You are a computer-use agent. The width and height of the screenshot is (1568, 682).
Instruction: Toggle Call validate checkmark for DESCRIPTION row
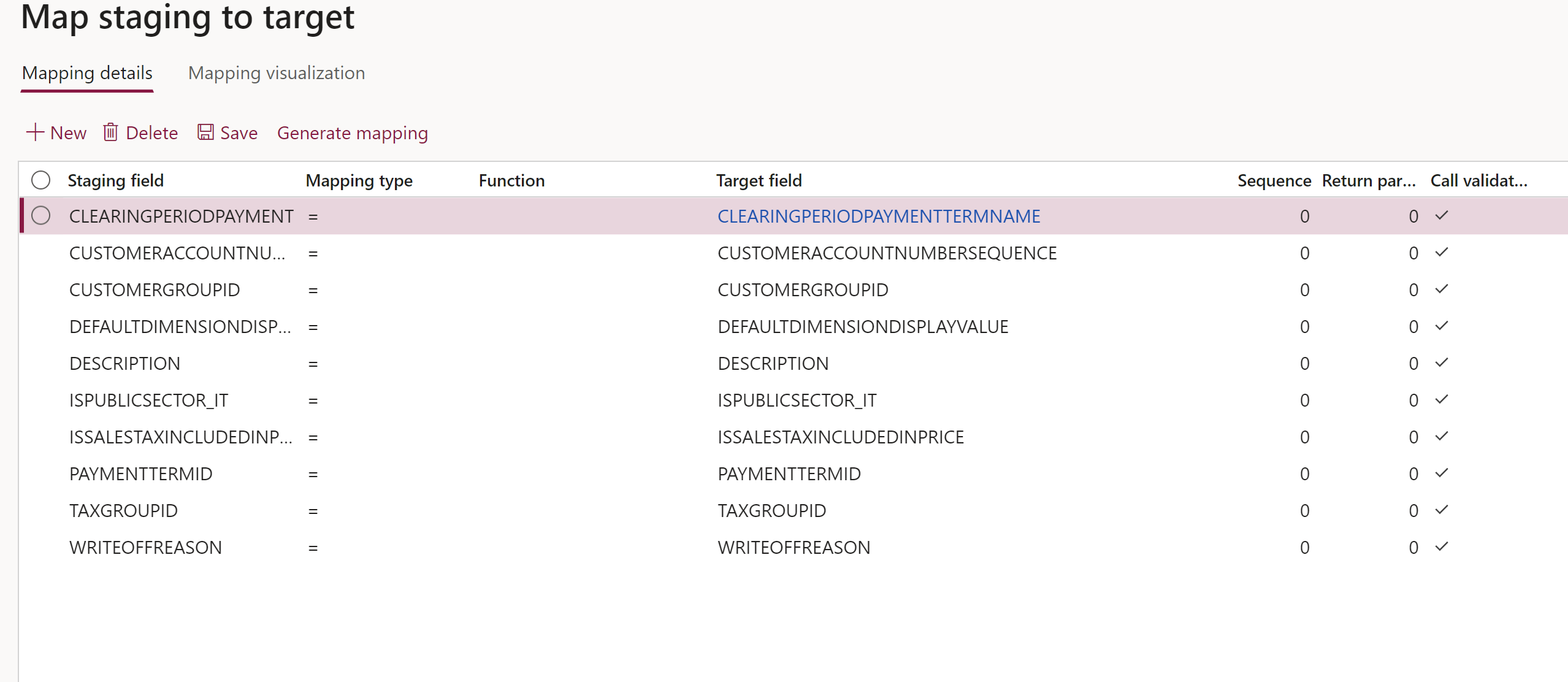click(x=1442, y=362)
